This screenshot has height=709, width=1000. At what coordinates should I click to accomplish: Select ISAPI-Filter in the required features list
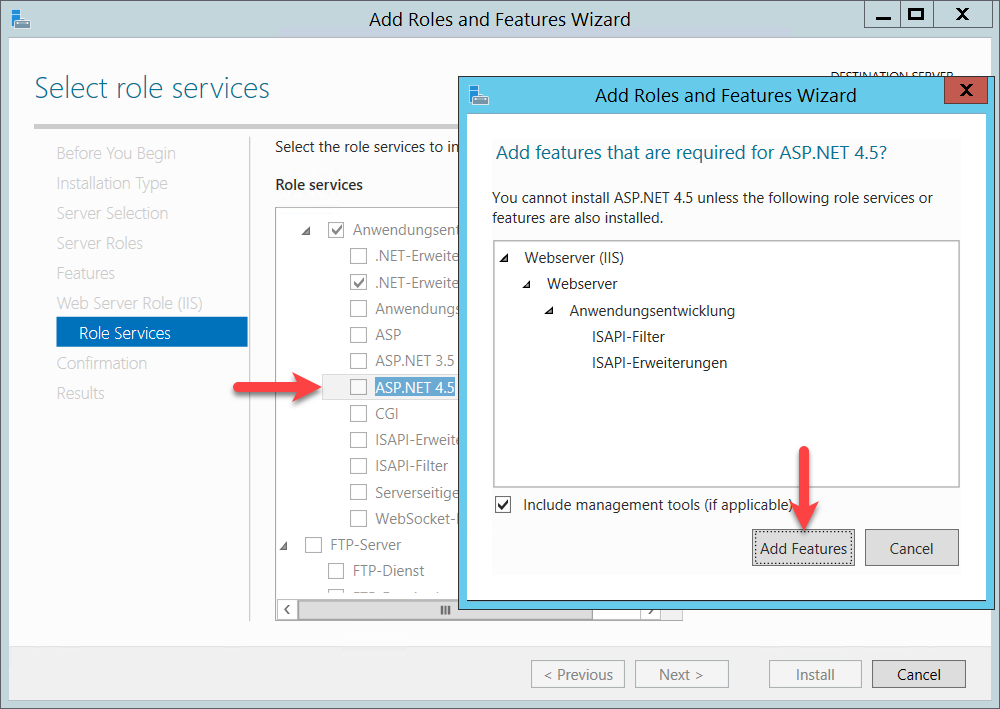[628, 337]
